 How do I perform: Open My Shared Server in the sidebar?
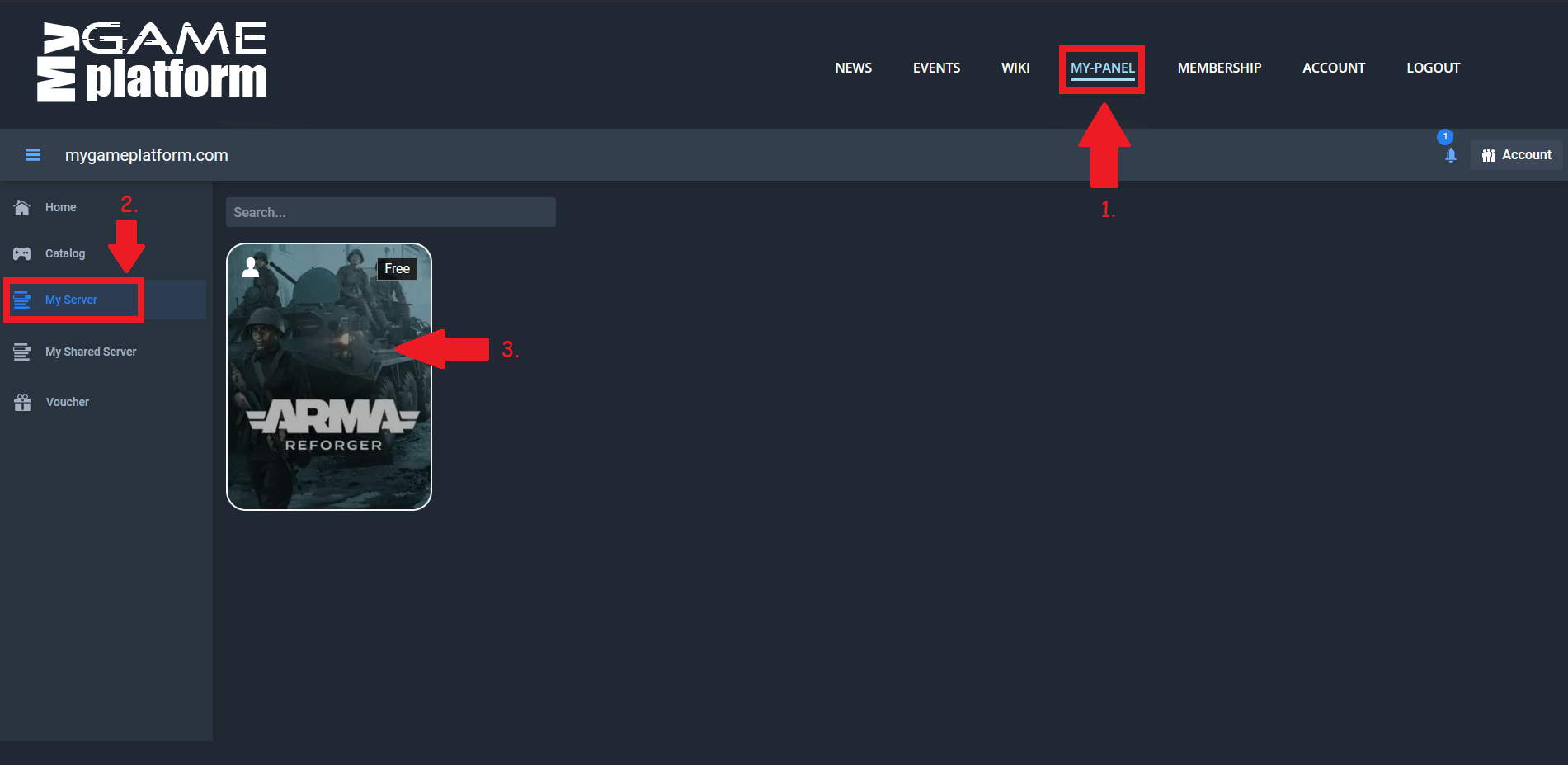[91, 352]
